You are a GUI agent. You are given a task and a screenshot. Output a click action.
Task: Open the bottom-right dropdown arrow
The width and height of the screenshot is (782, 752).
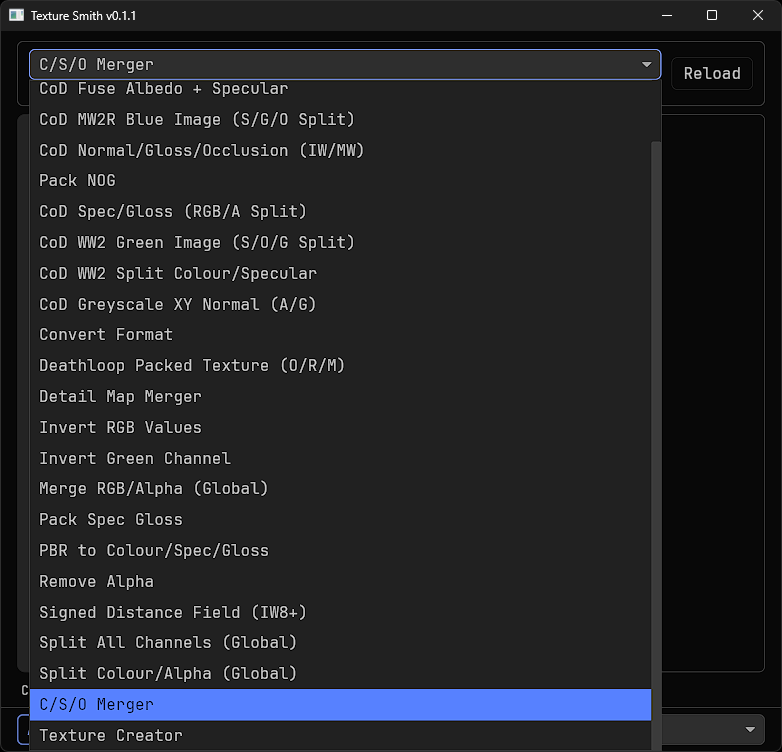coord(750,729)
